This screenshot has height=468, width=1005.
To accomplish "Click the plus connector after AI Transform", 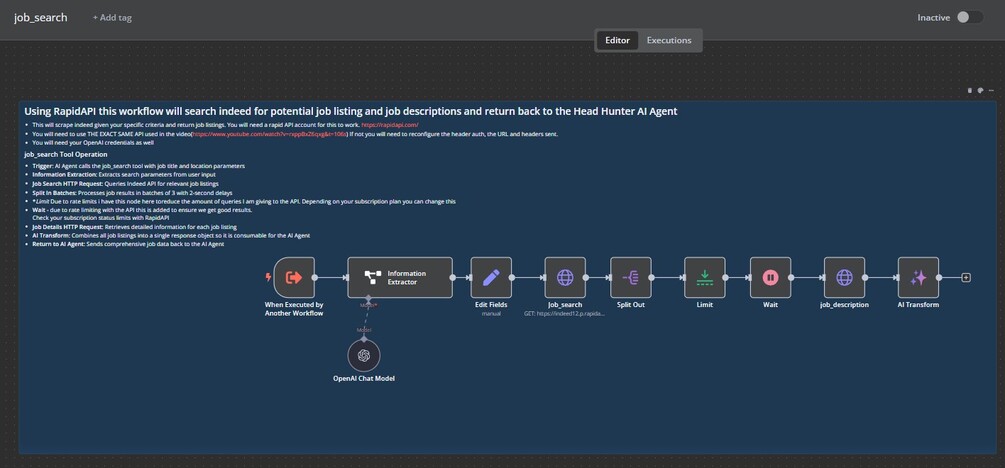I will (966, 278).
